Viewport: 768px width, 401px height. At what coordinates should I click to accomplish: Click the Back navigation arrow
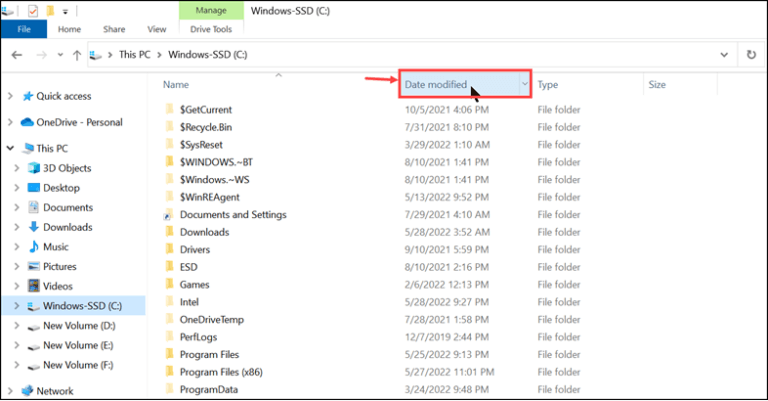click(17, 54)
